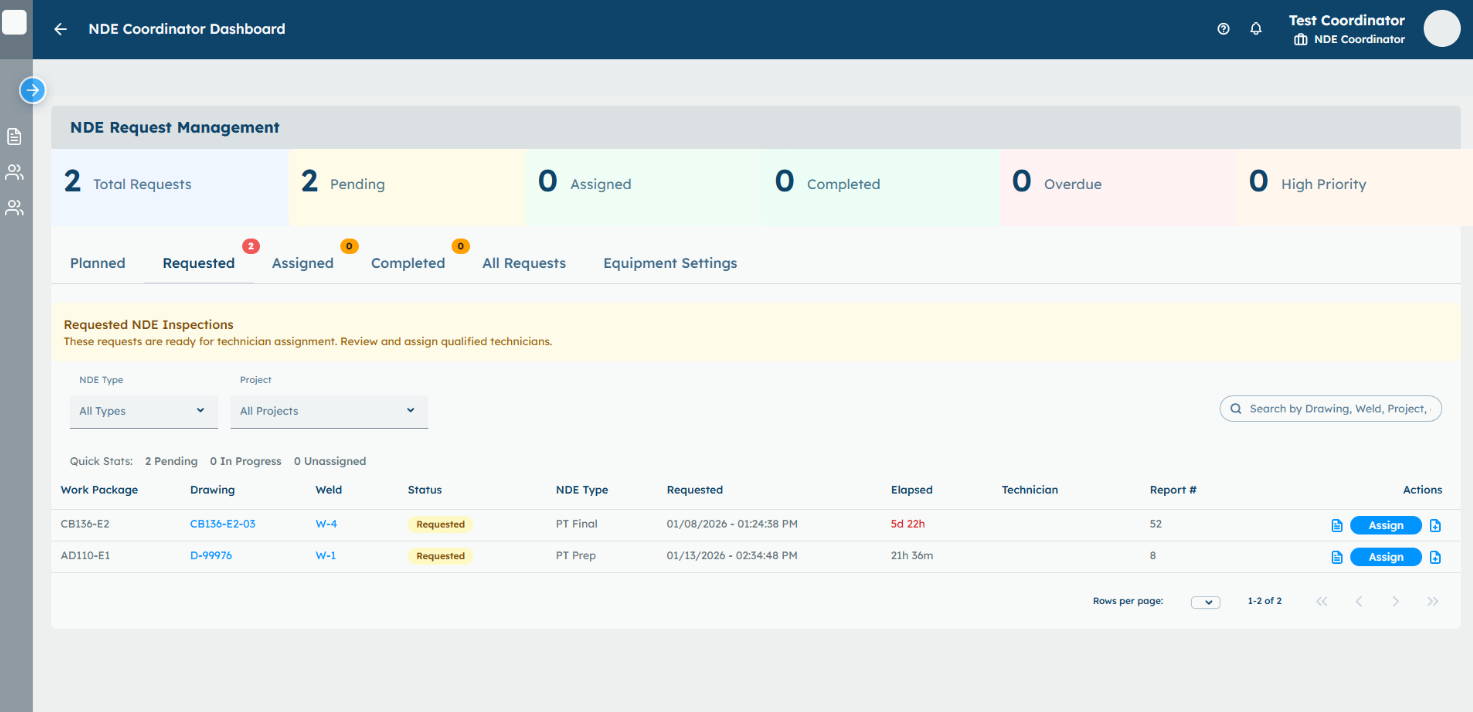
Task: Click the Assigned stat card
Action: [x=644, y=187]
